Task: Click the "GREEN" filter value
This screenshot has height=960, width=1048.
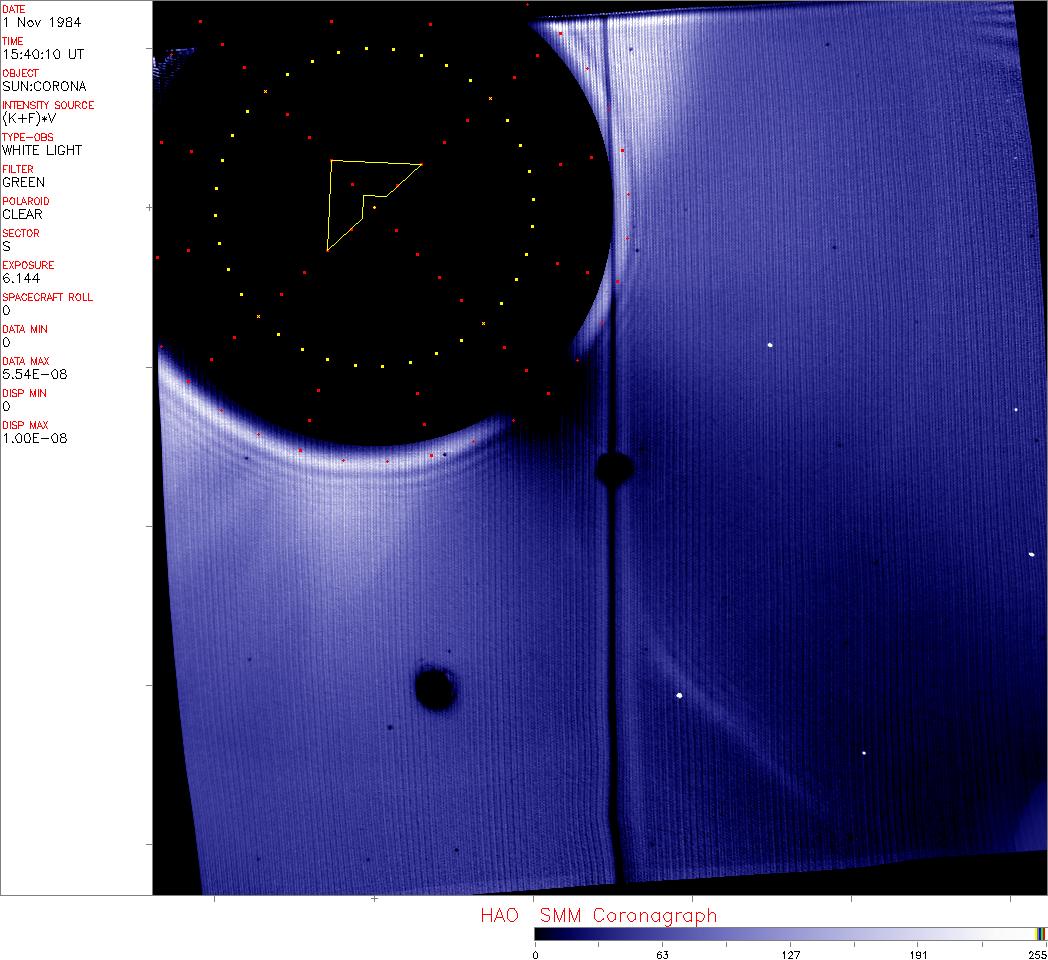Action: pos(23,182)
